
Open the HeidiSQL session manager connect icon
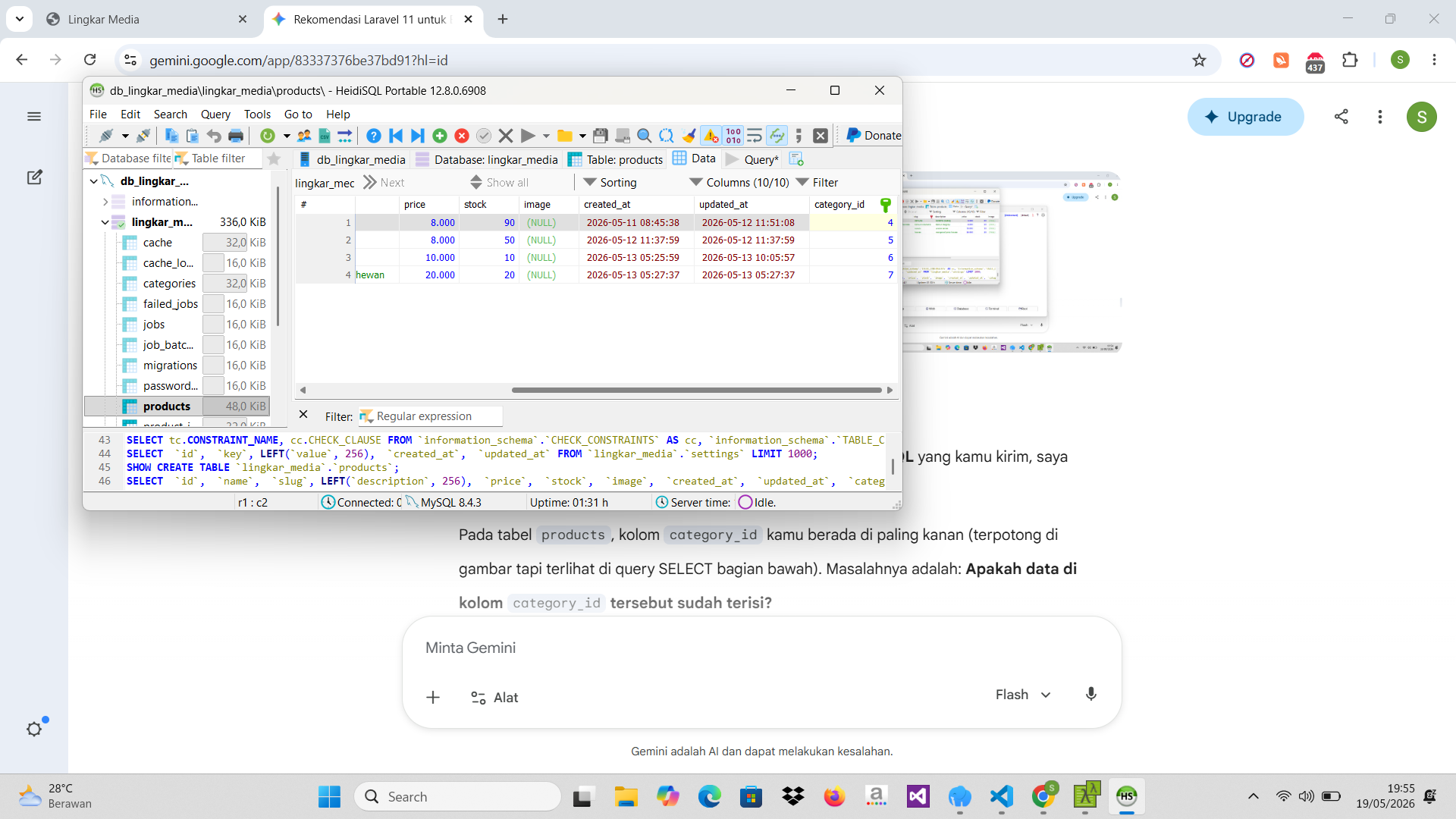click(106, 136)
